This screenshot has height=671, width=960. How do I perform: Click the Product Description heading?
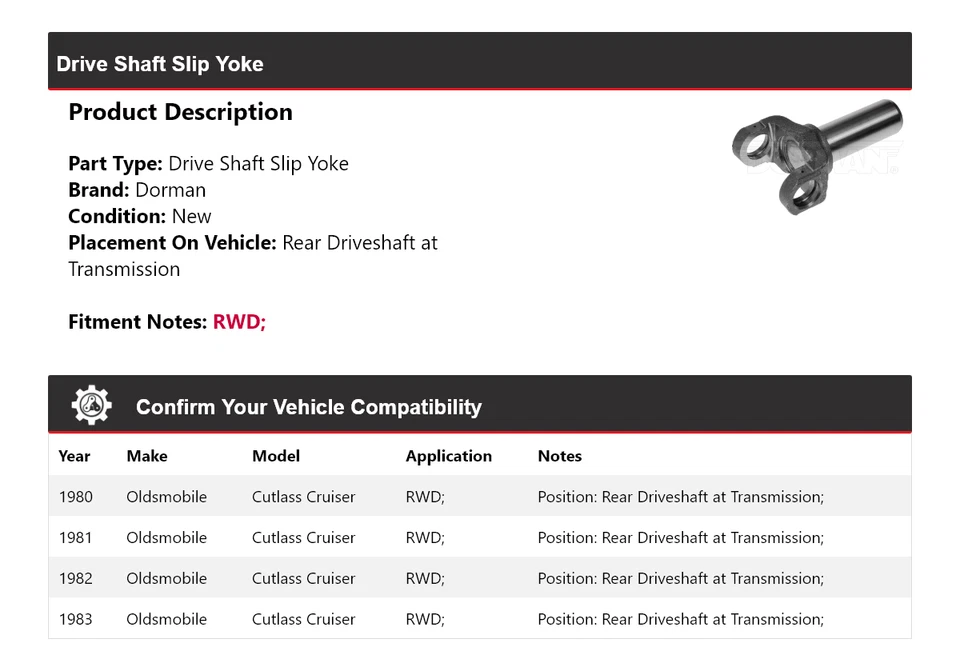point(180,112)
